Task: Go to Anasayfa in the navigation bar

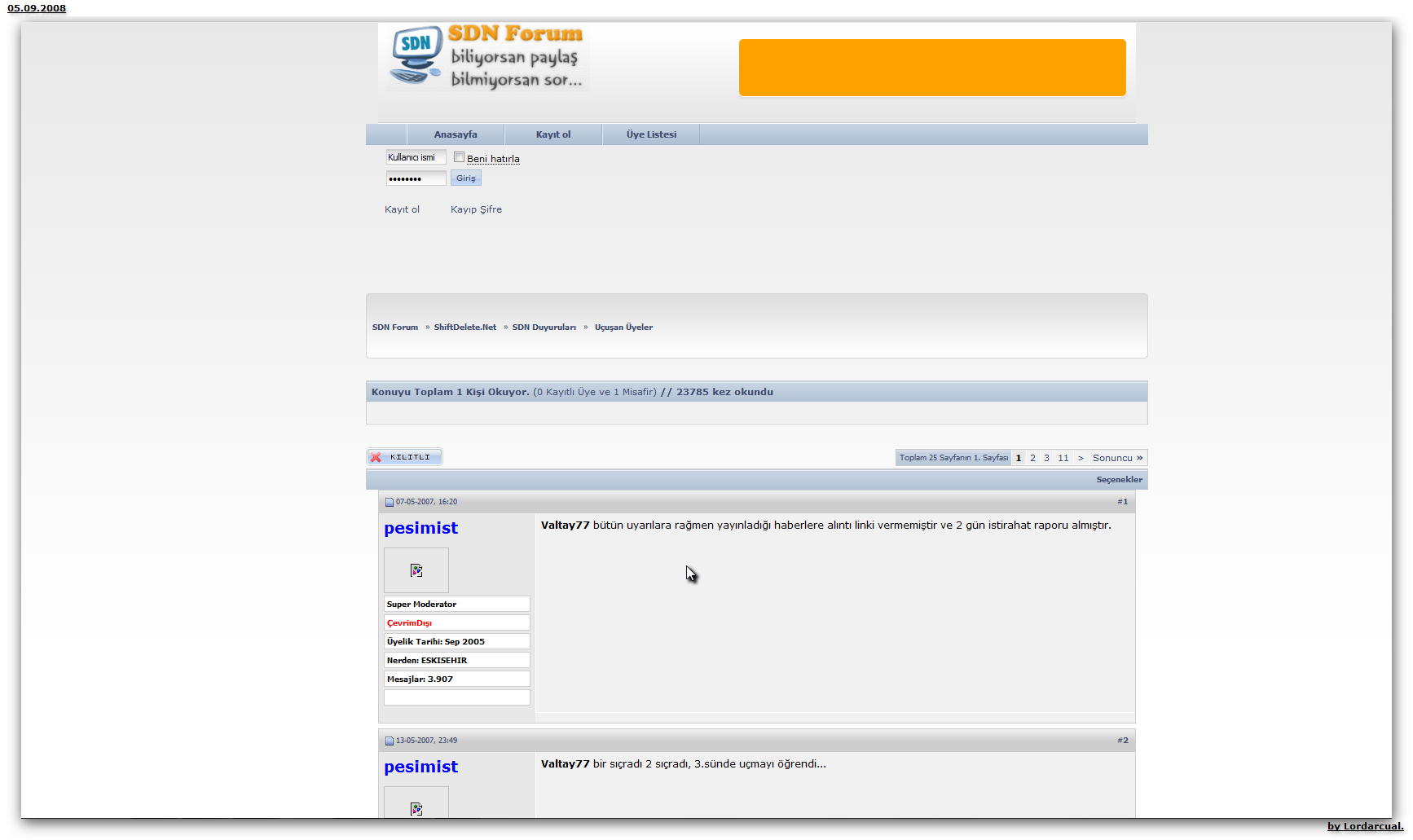Action: [x=456, y=134]
